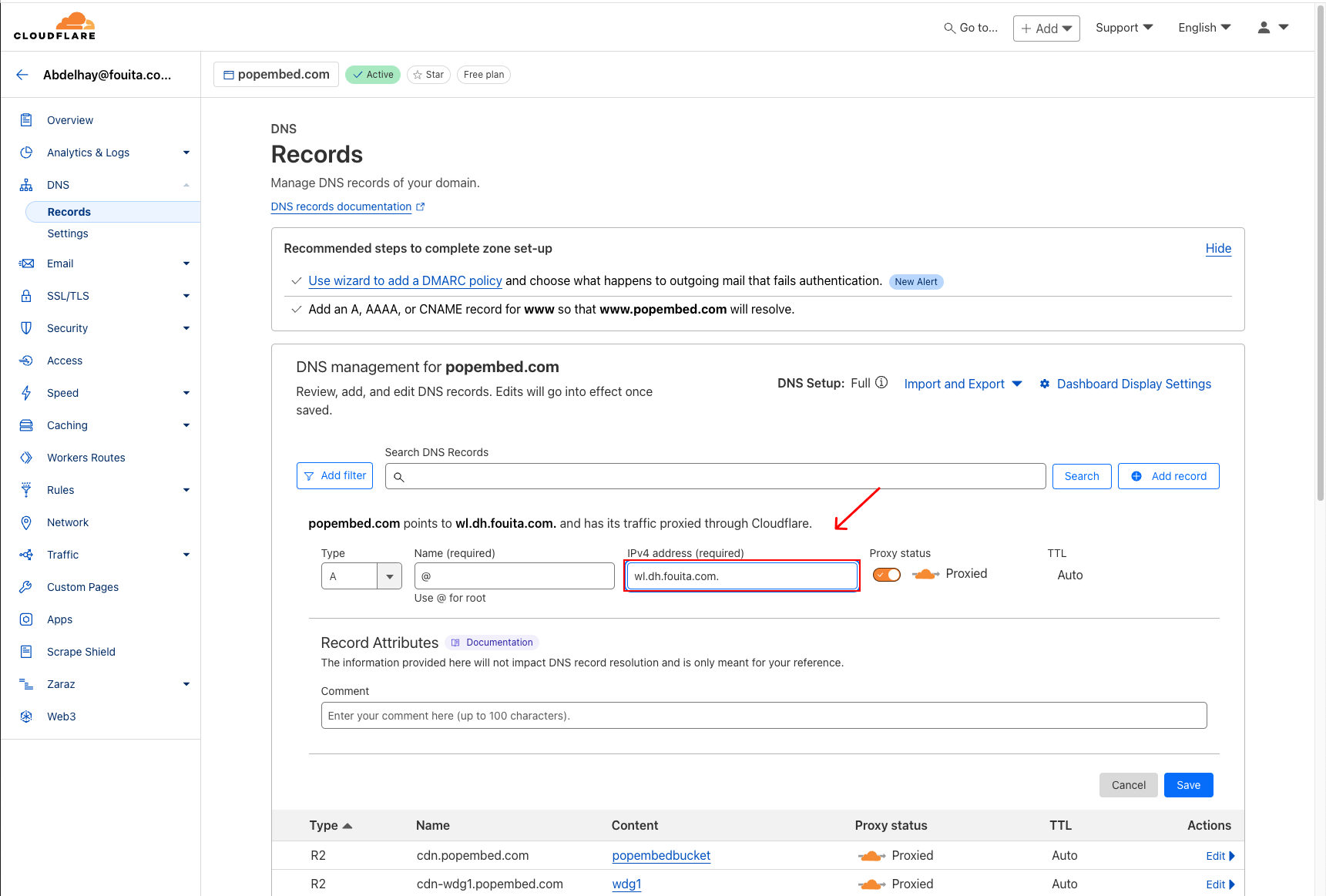The width and height of the screenshot is (1326, 896).
Task: Open the Support dropdown menu
Action: [x=1124, y=28]
